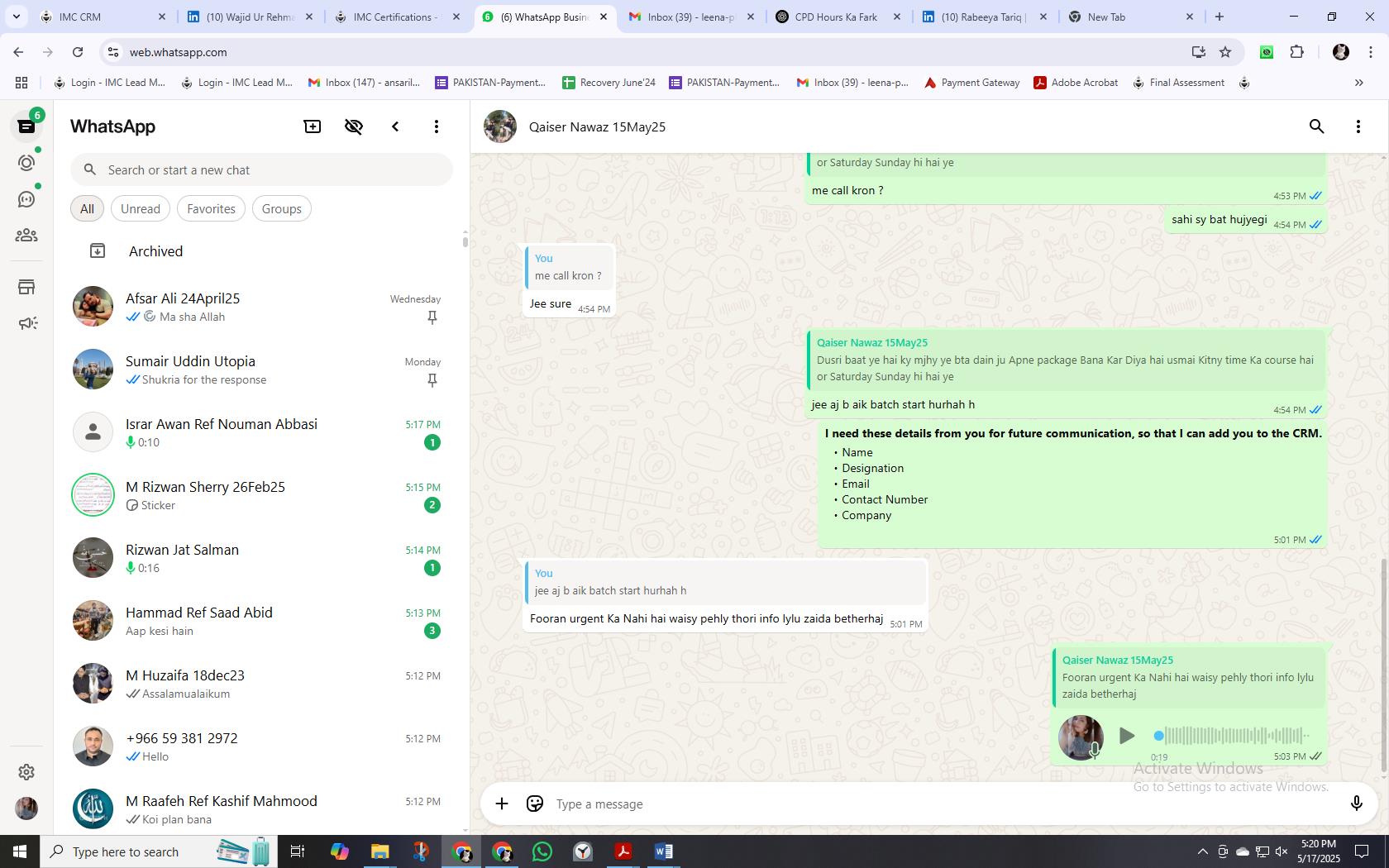
Task: Seek the voice message waveform slider
Action: 1232,735
